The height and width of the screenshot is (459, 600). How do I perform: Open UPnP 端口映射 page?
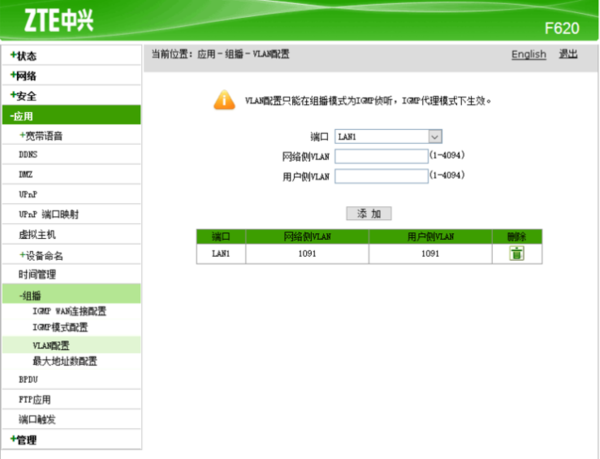coord(48,214)
